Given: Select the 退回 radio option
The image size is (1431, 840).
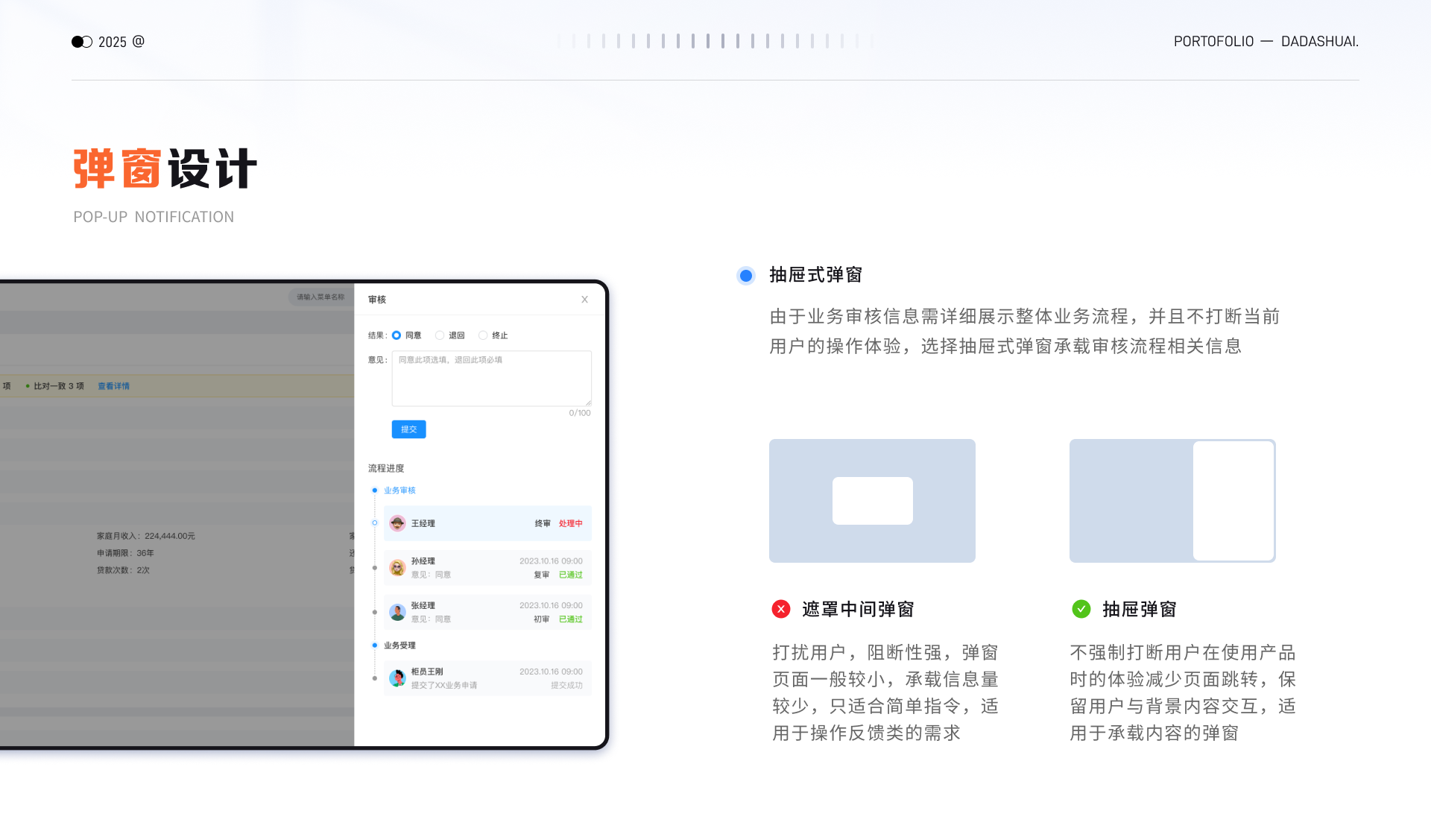Looking at the screenshot, I should [440, 335].
